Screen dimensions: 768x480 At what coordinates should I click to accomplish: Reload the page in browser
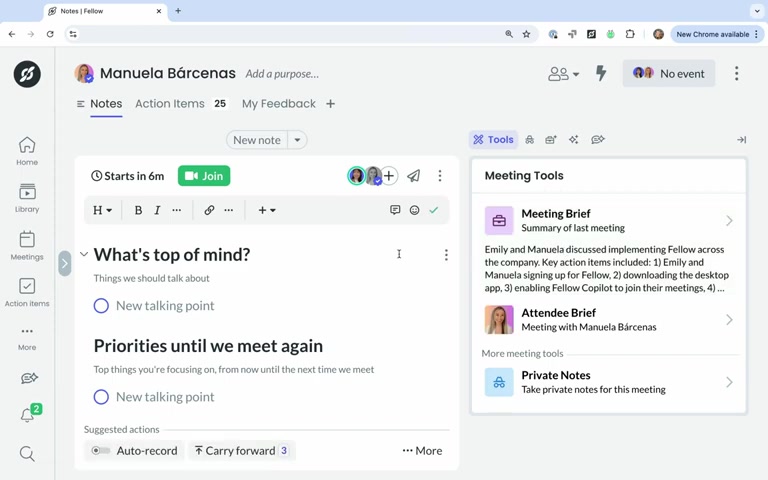[50, 34]
